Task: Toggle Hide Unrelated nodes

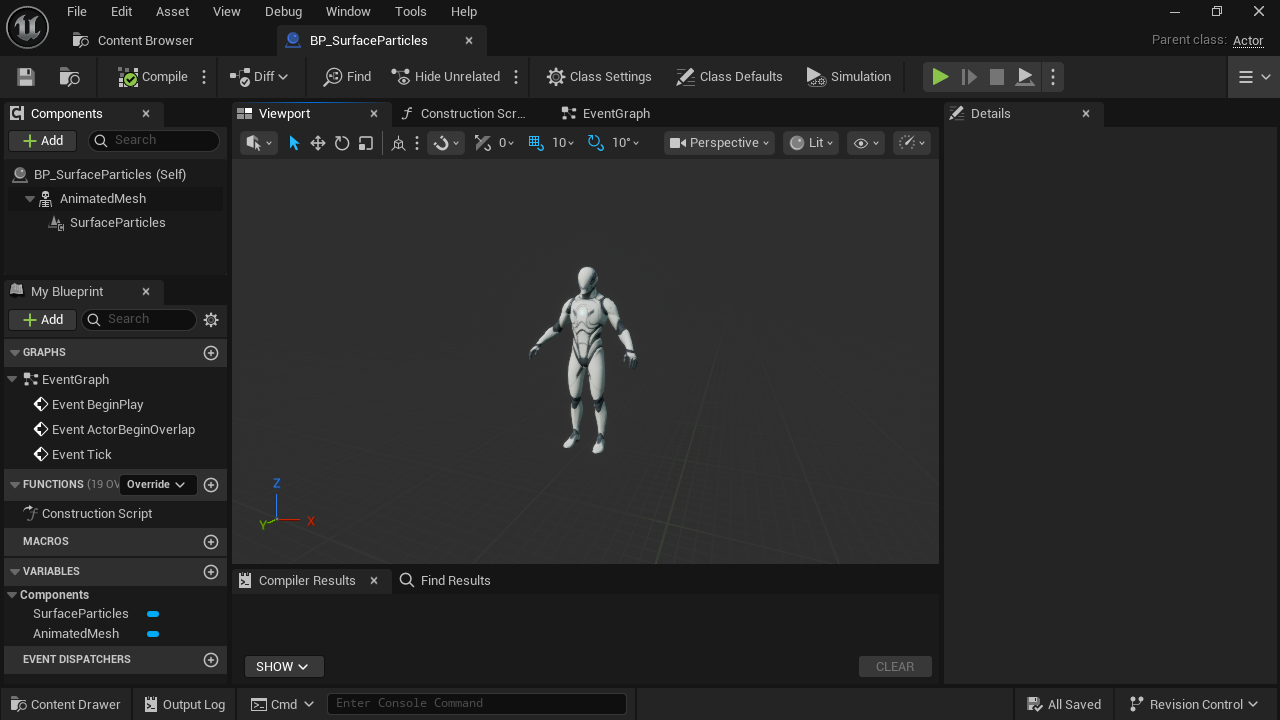Action: click(x=446, y=77)
